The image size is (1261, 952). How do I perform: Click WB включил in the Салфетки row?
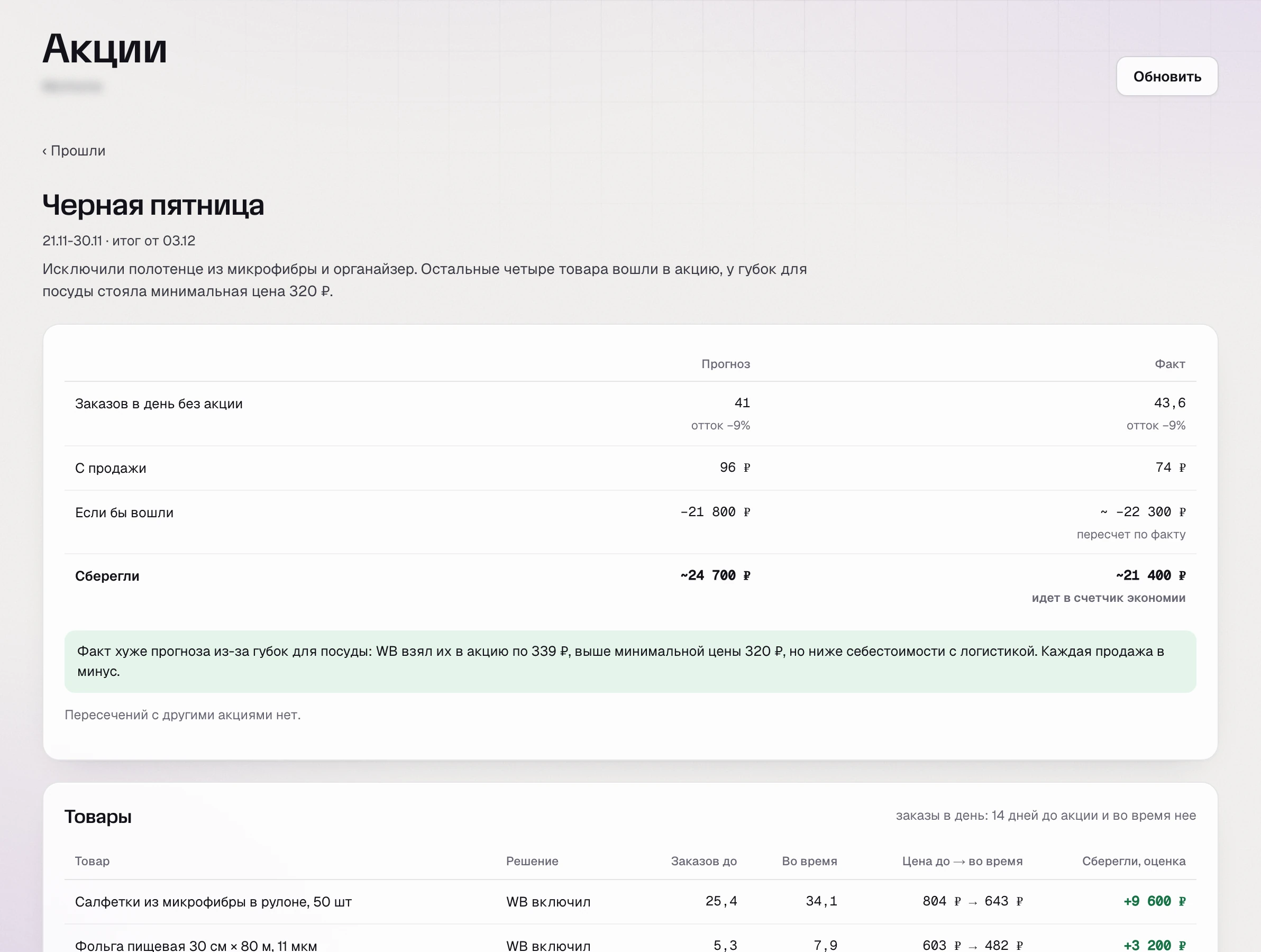[548, 902]
